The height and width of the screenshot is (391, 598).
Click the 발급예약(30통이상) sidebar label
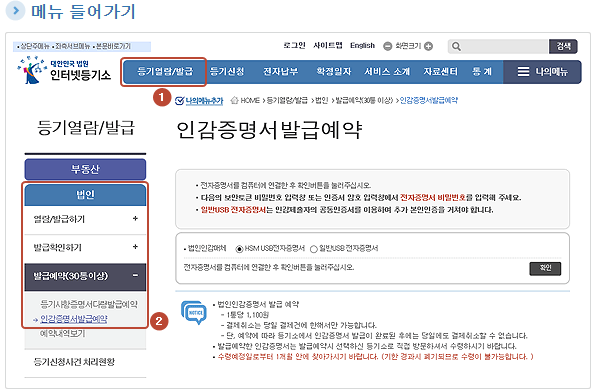[71, 276]
